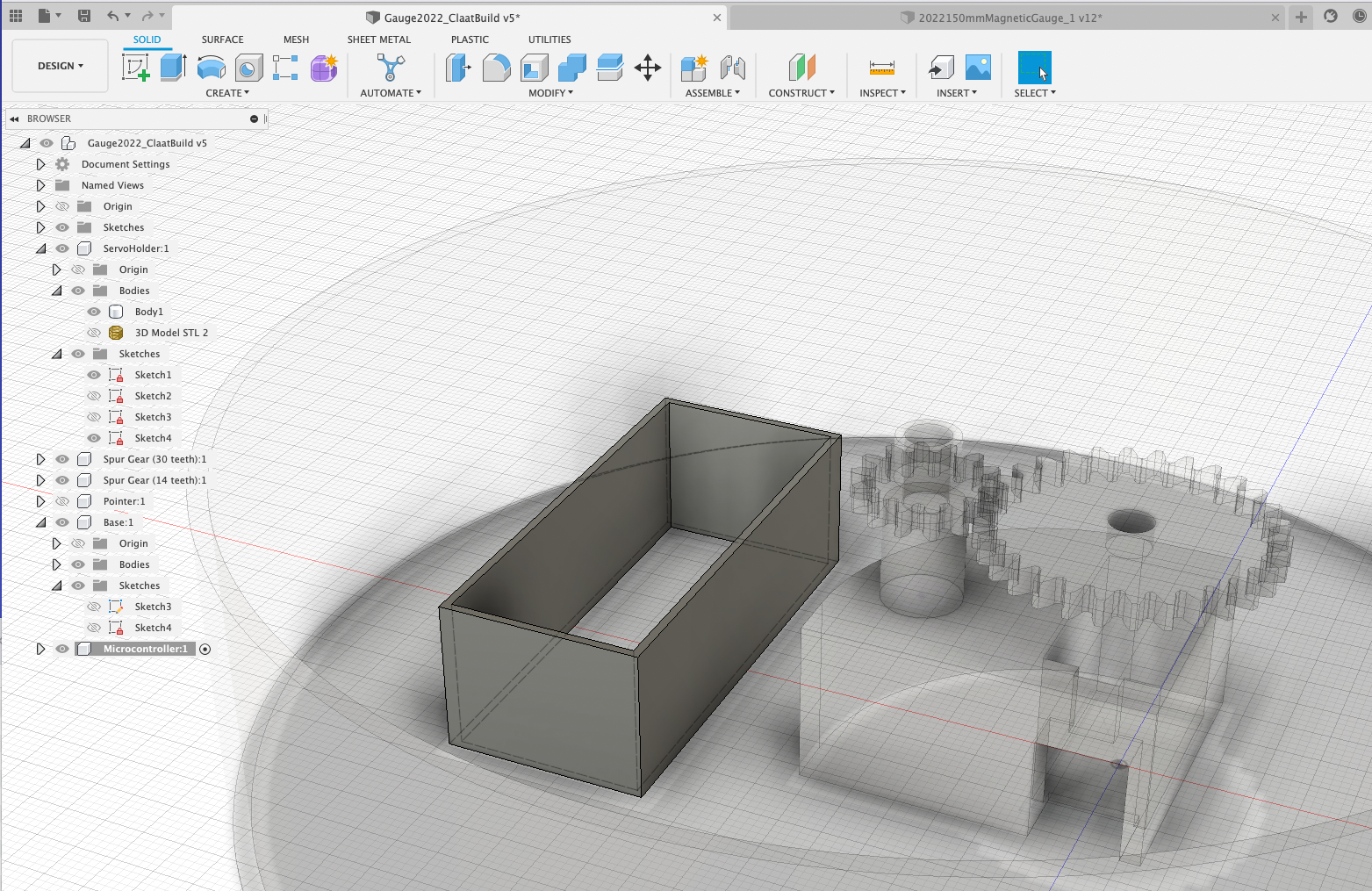Click the Undo arrow
1372x891 pixels.
click(112, 16)
